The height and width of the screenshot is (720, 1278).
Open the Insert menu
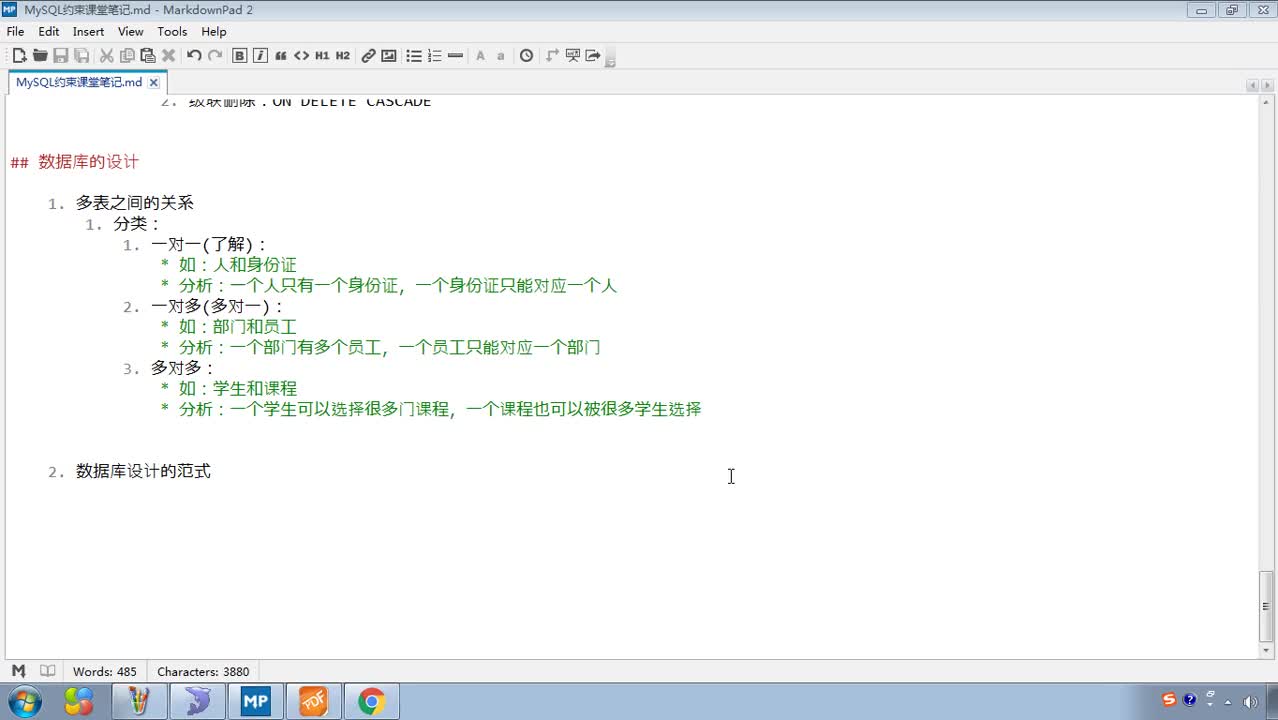(x=89, y=32)
